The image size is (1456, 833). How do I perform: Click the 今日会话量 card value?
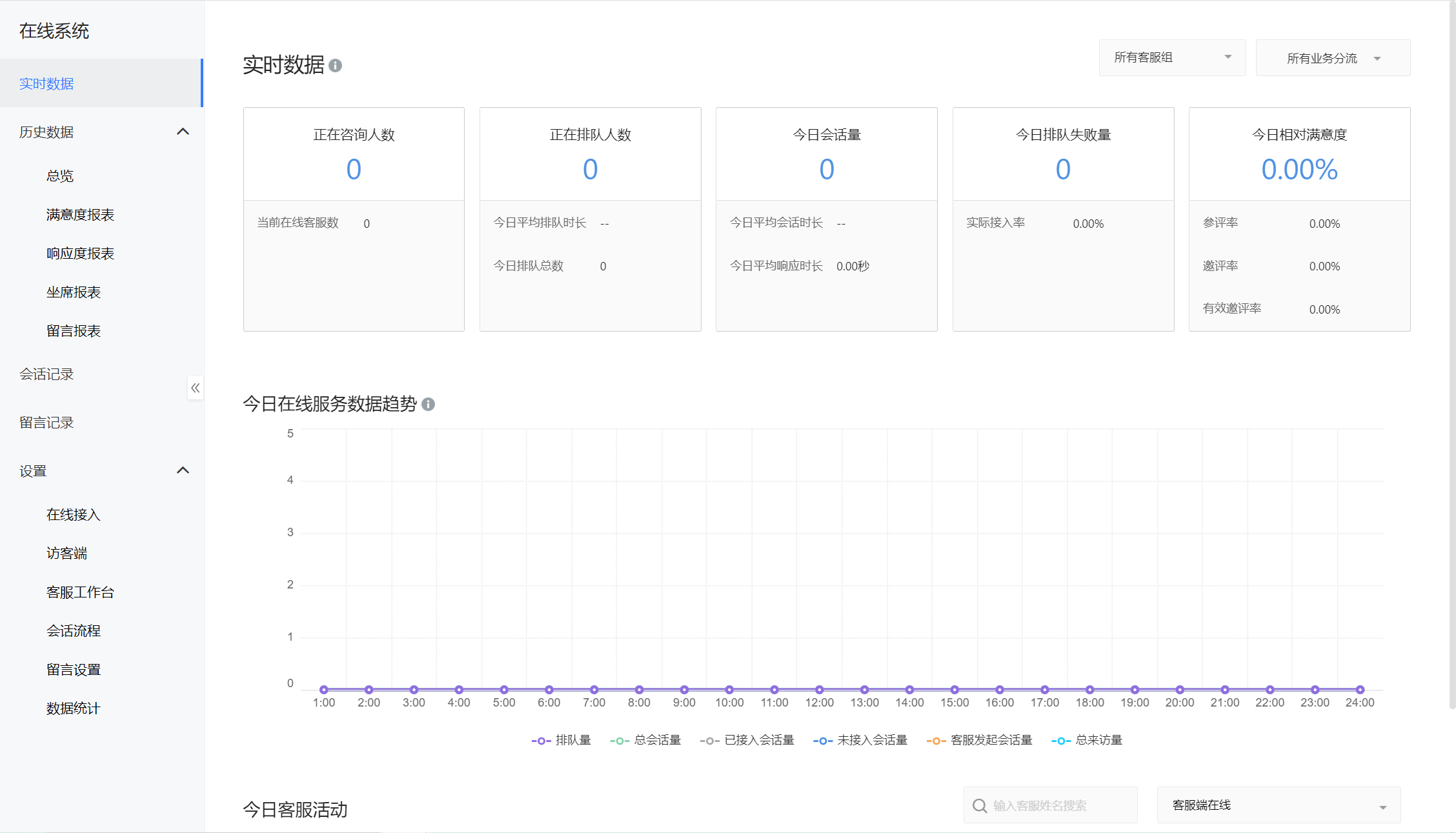click(x=827, y=170)
